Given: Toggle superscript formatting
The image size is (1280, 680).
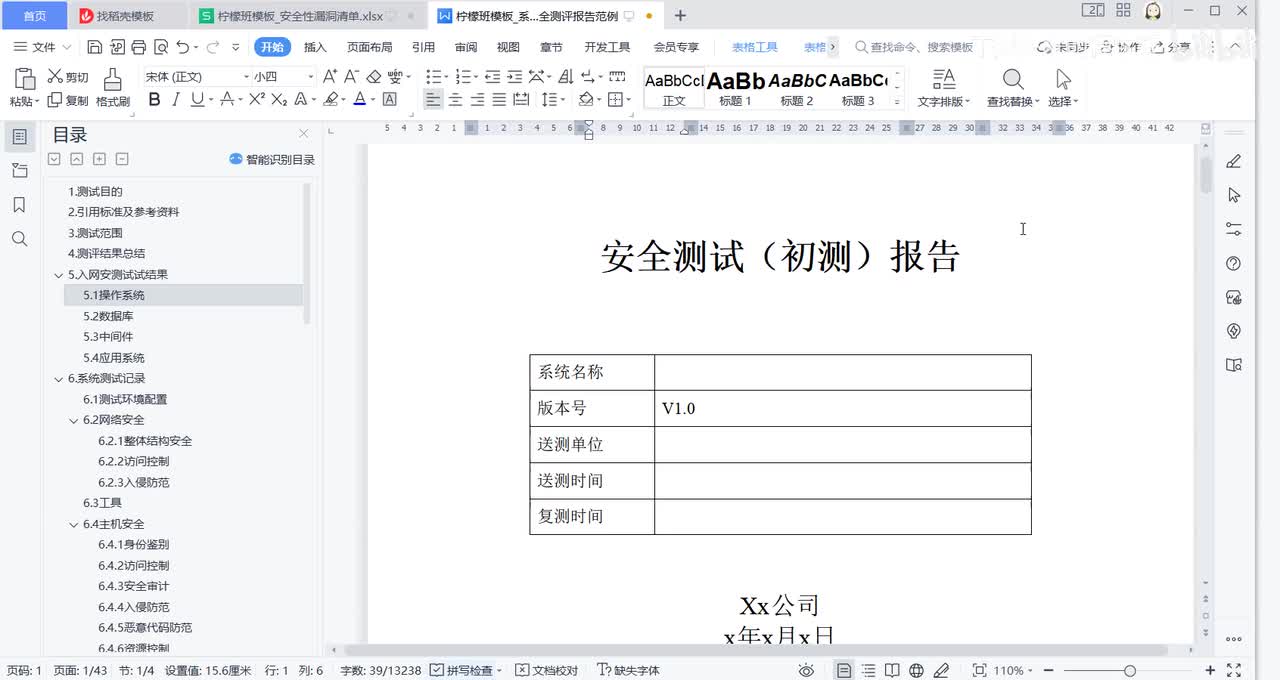Looking at the screenshot, I should [x=256, y=99].
